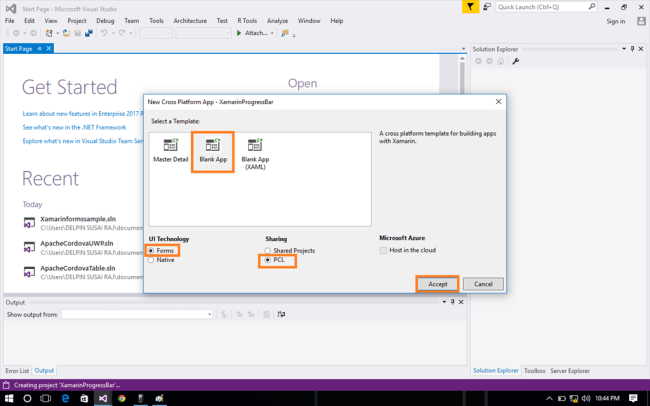Screen dimensions: 650x406
Task: Open the Action Center notification icon
Action: pyautogui.click(x=633, y=399)
